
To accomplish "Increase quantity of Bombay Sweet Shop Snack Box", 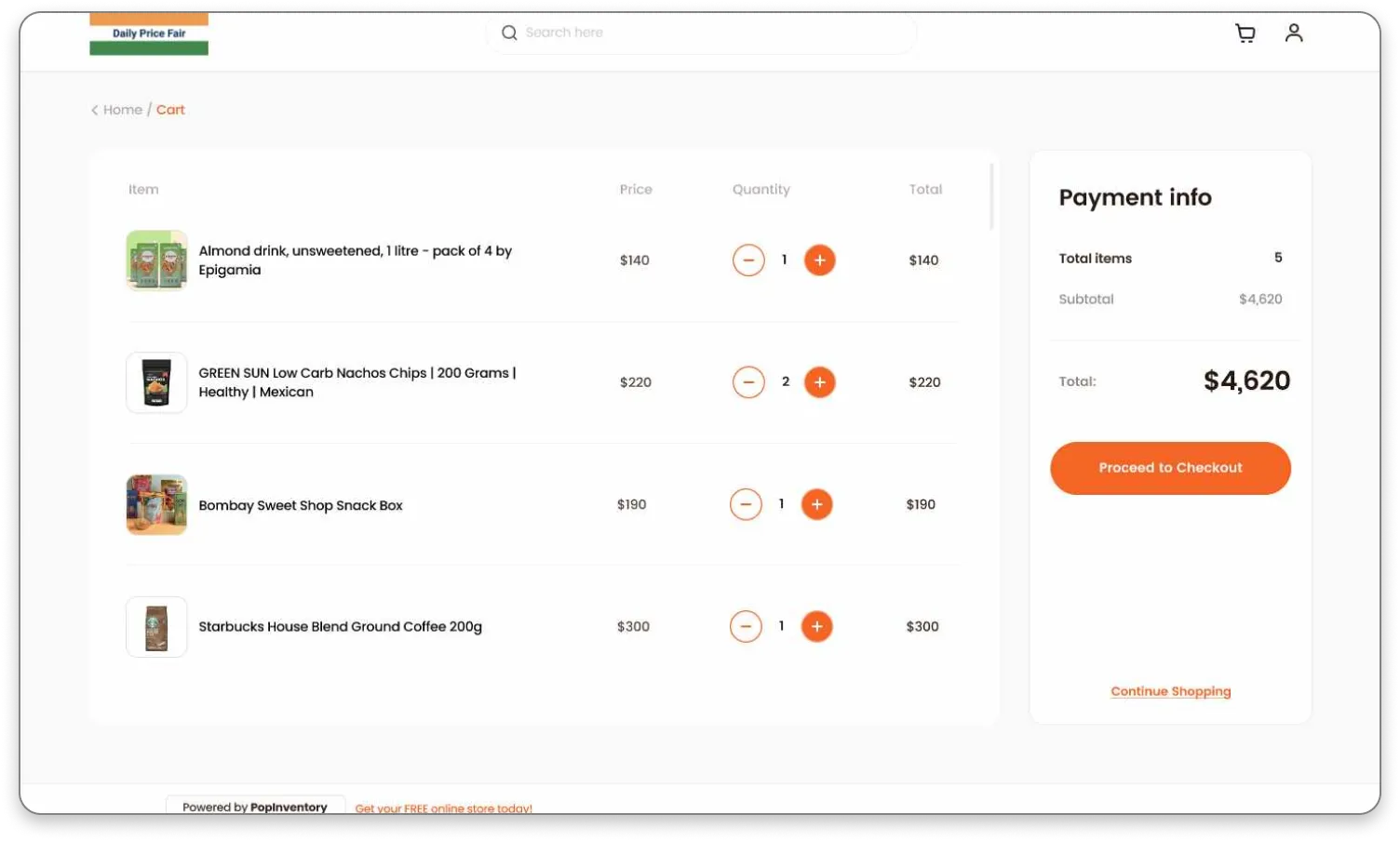I will 816,504.
